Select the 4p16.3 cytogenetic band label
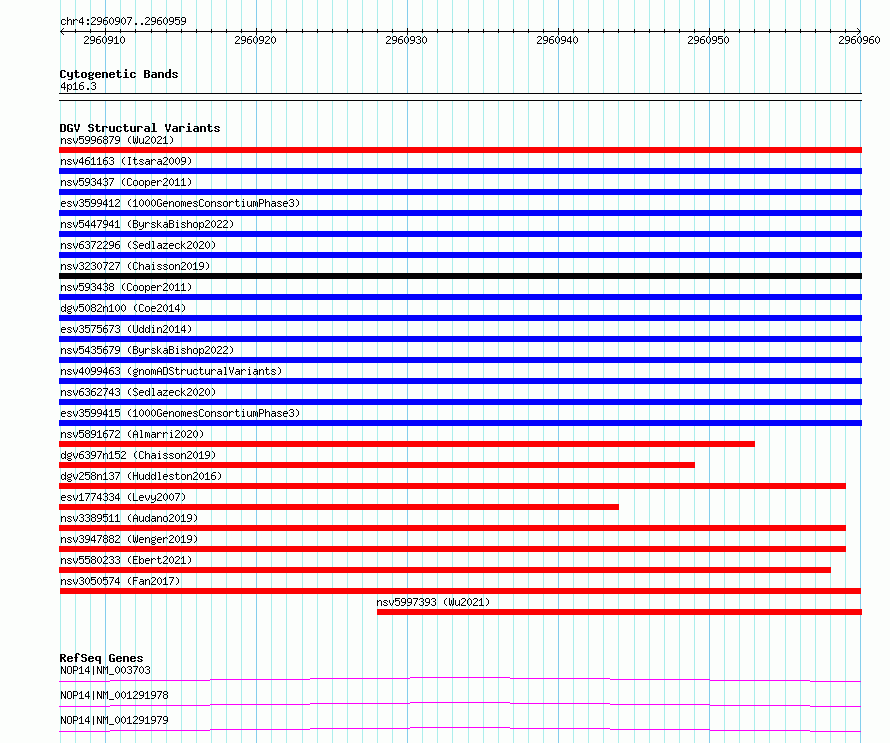 pyautogui.click(x=78, y=86)
